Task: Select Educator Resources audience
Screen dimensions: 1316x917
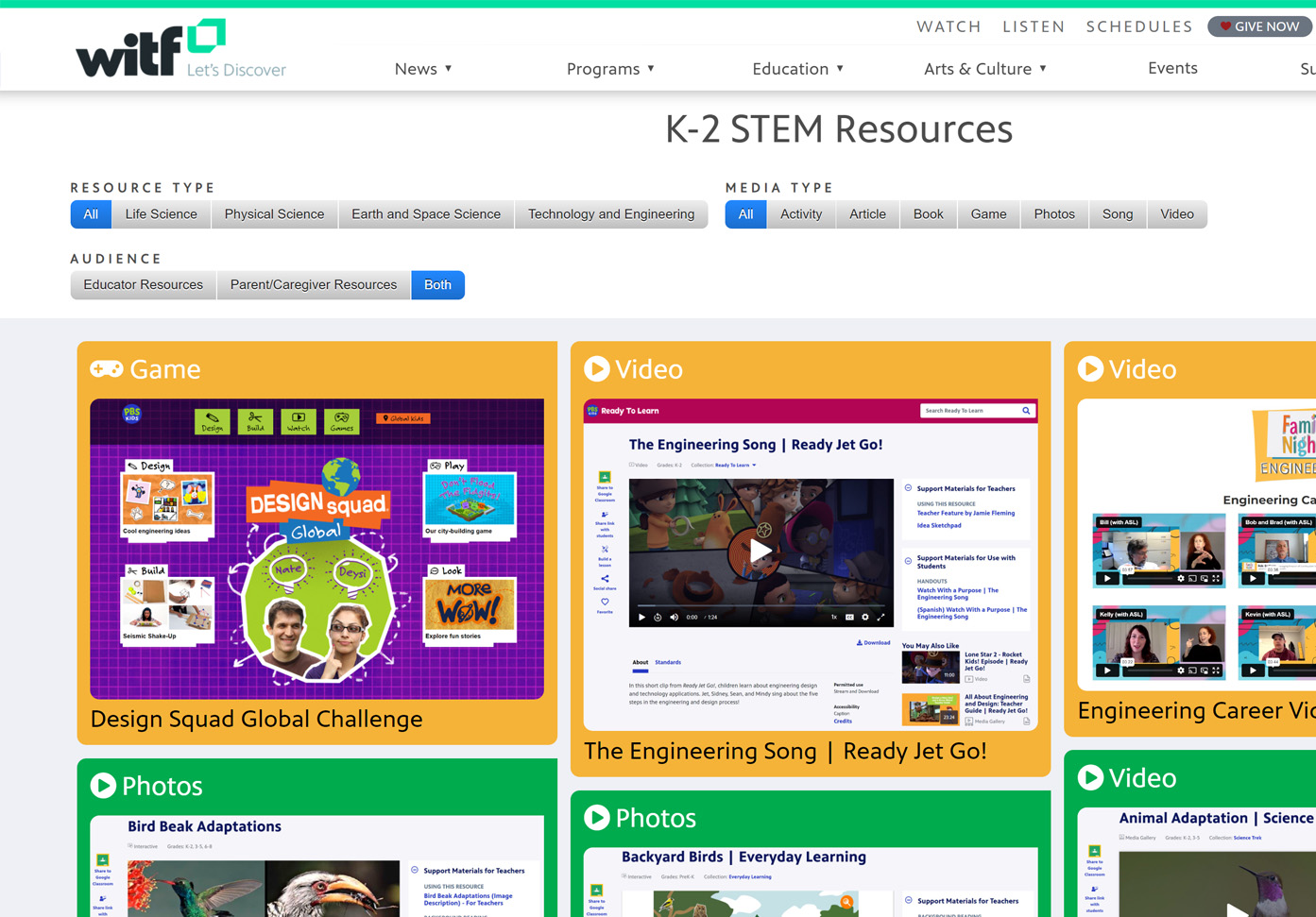Action: coord(144,285)
